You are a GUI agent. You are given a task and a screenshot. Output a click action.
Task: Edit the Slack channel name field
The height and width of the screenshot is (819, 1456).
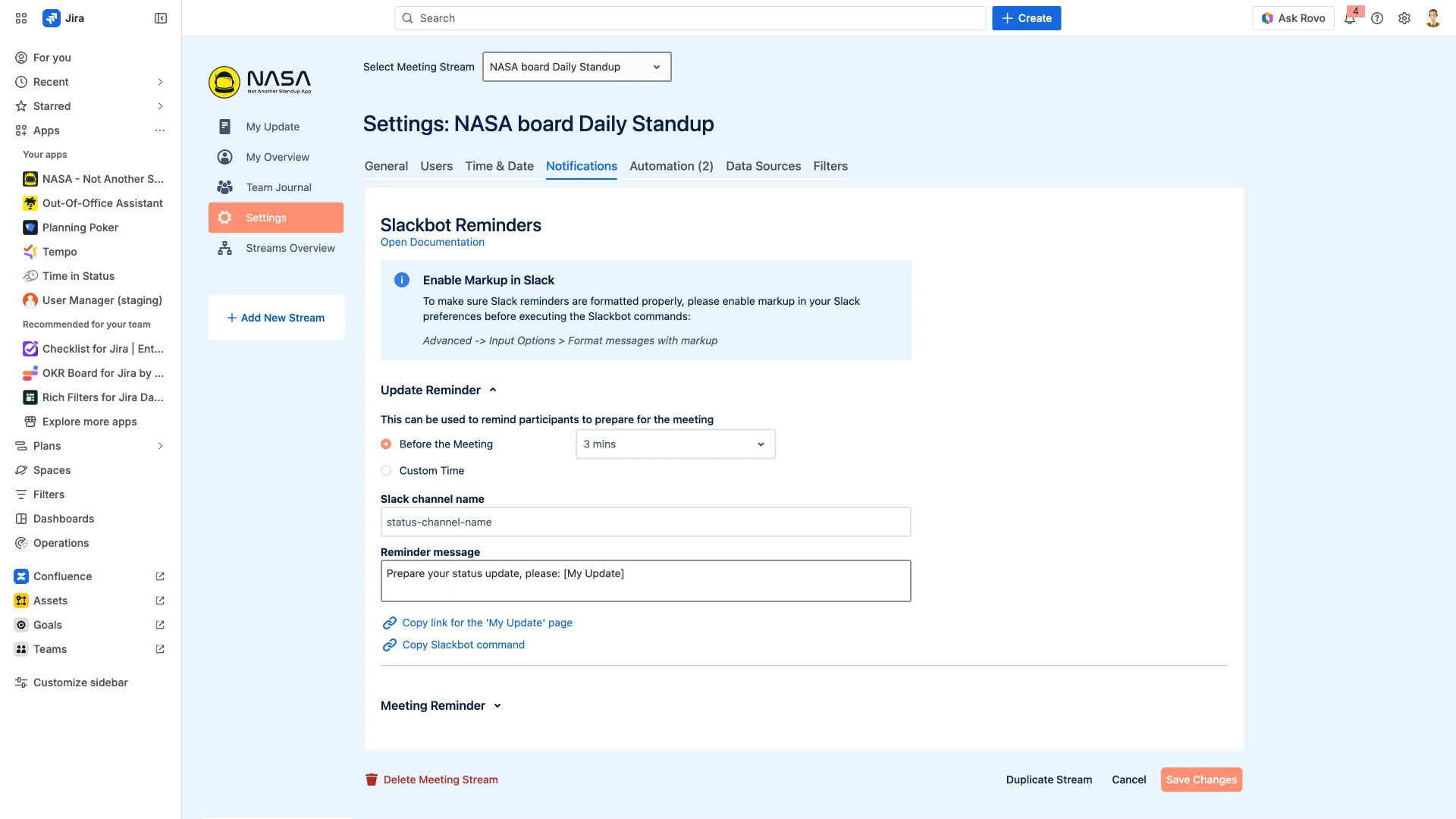click(645, 522)
